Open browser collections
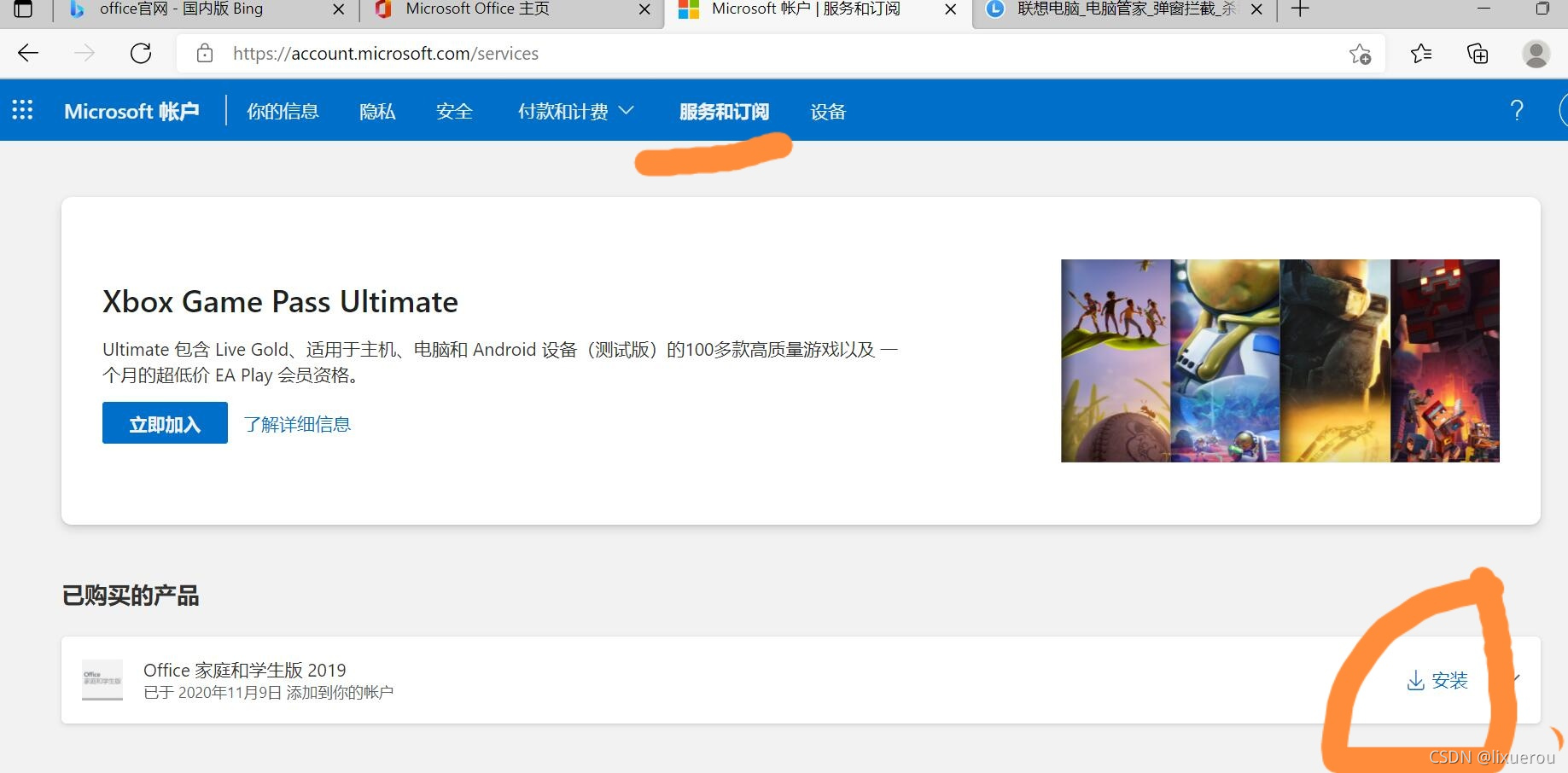The image size is (1568, 773). coord(1478,54)
